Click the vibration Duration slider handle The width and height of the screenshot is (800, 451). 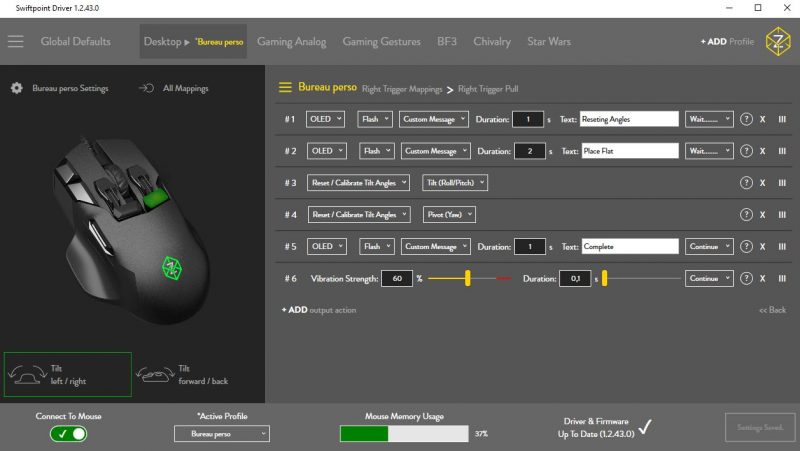click(605, 278)
